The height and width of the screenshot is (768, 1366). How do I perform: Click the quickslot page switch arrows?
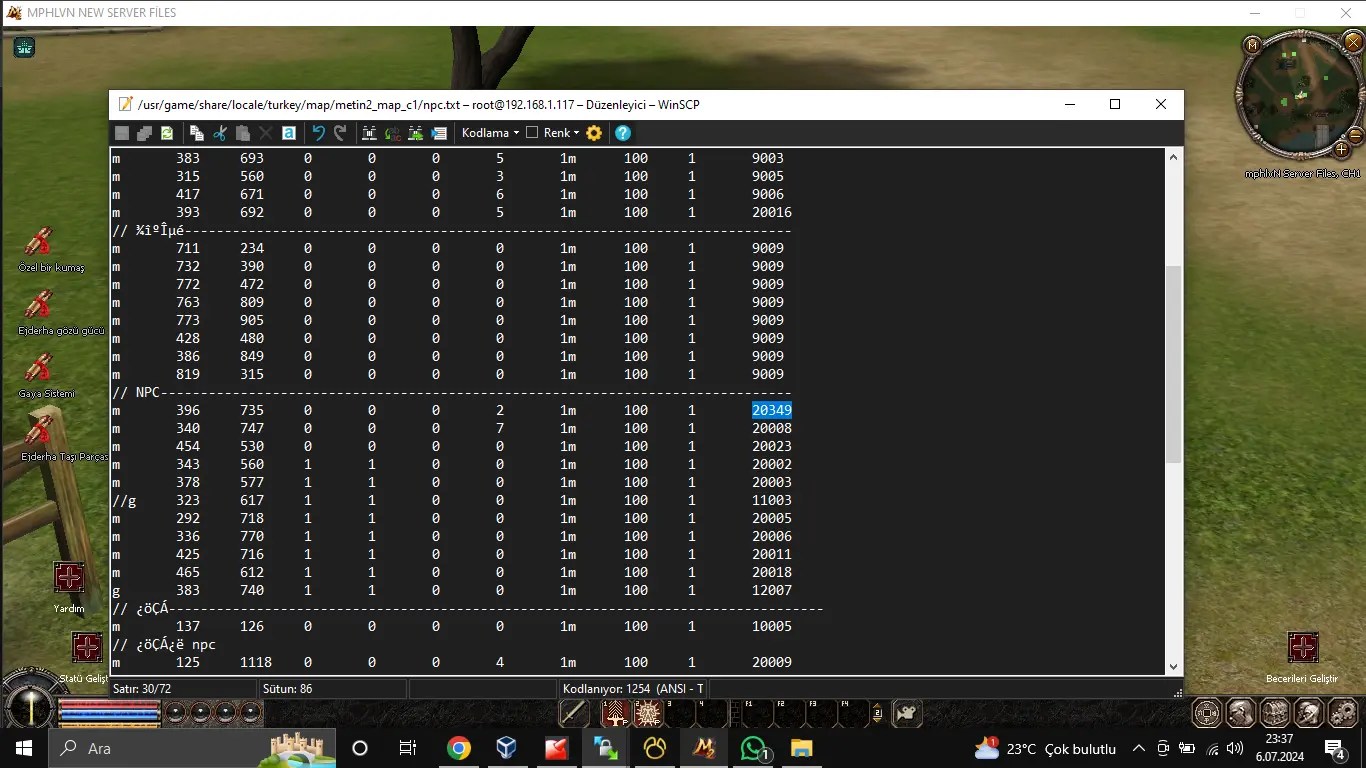tap(877, 714)
